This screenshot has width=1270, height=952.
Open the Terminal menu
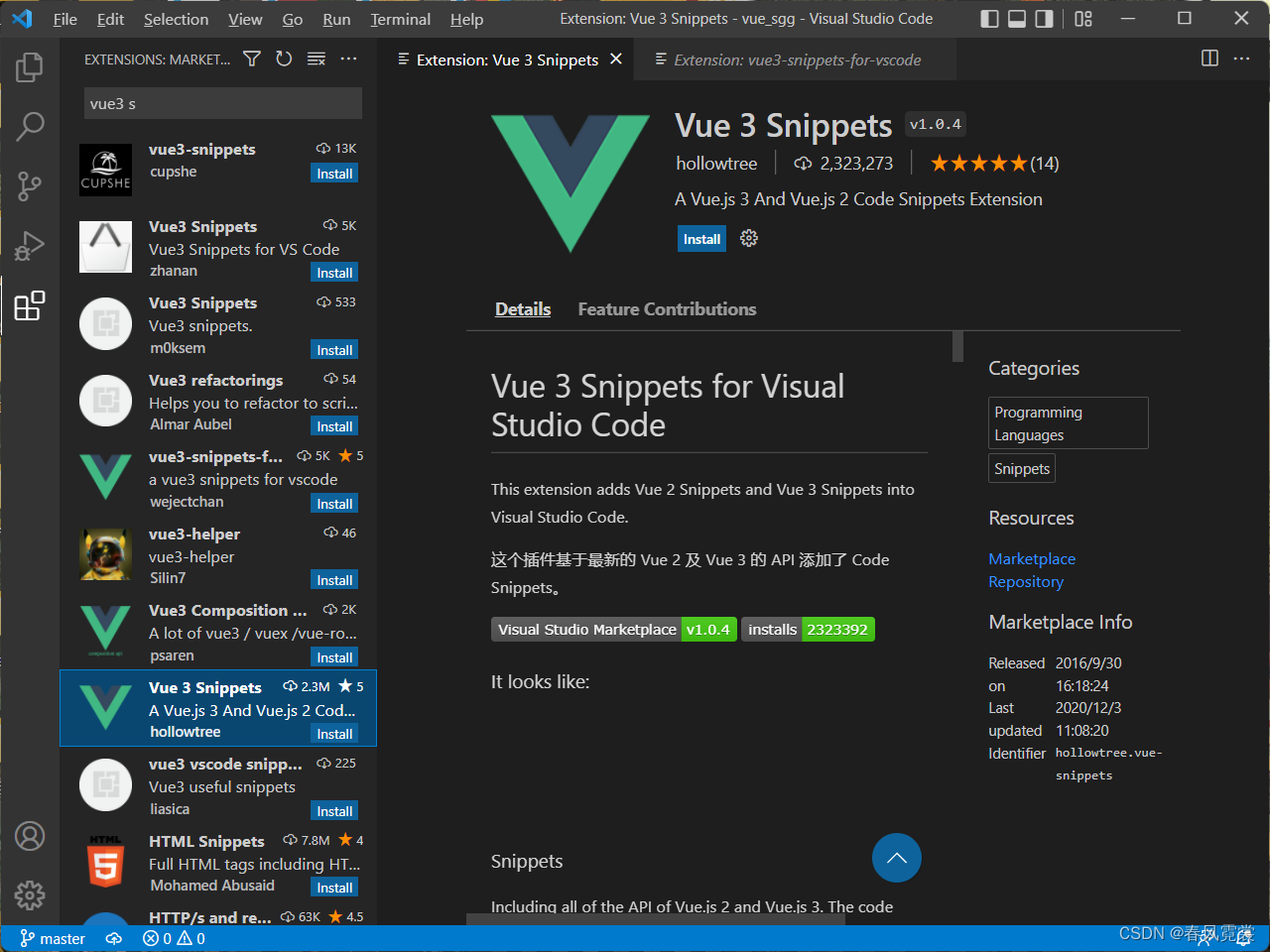401,19
